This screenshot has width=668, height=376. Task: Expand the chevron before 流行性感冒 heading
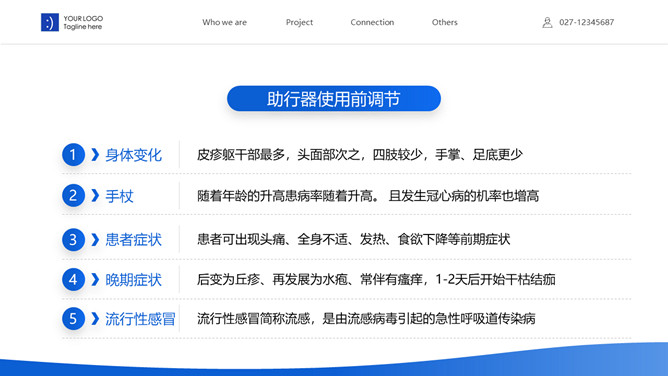coord(95,319)
